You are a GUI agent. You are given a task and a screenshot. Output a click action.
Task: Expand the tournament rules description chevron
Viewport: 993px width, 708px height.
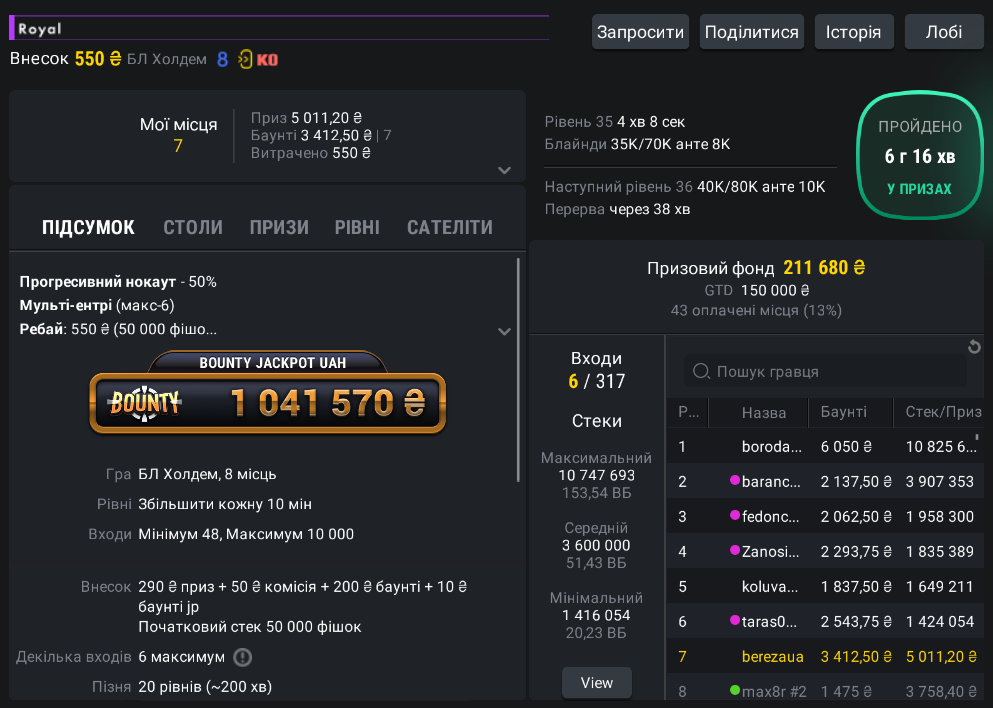point(505,331)
